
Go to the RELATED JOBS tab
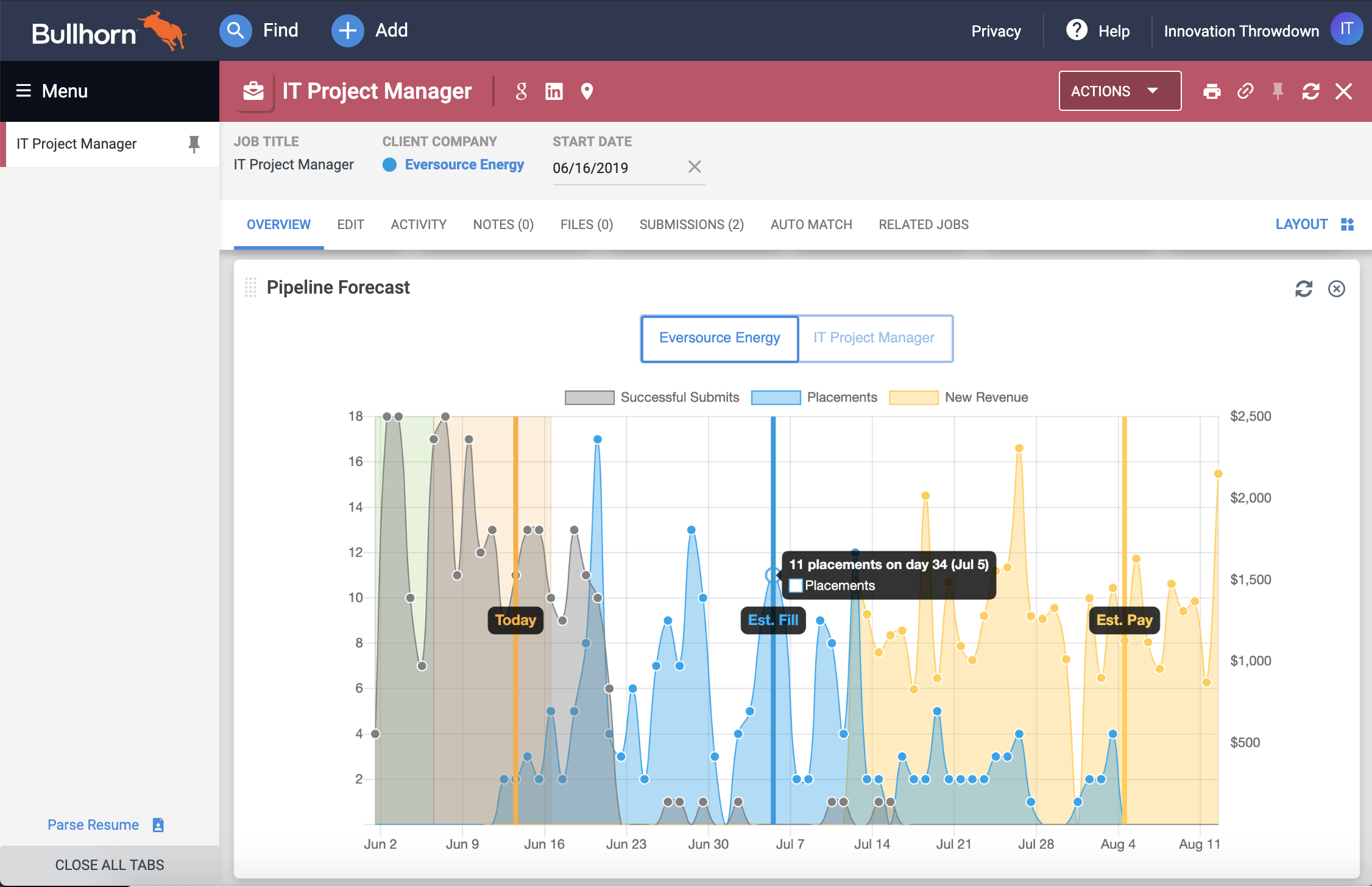tap(924, 224)
